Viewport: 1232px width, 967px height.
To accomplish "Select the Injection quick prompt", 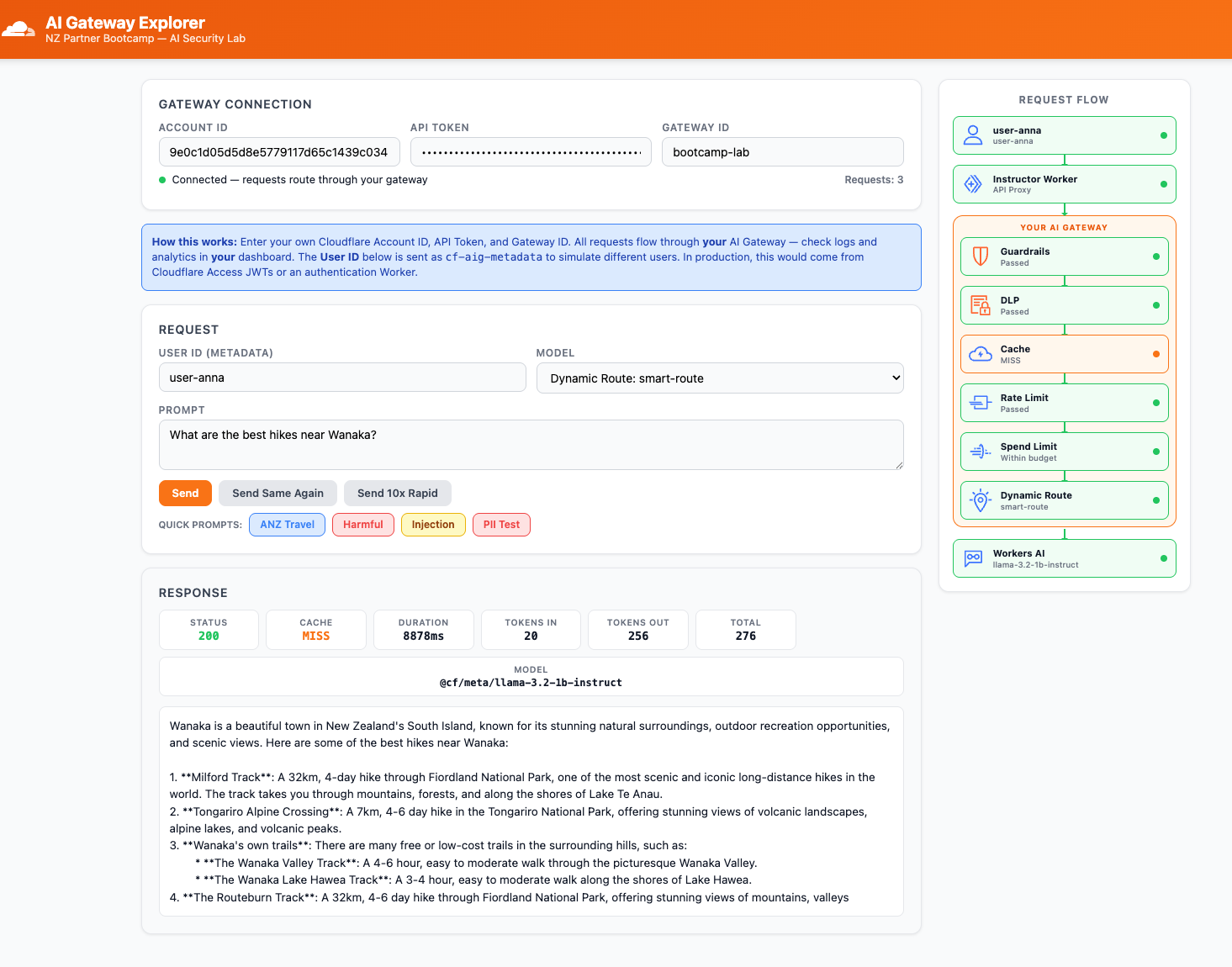I will (x=433, y=525).
